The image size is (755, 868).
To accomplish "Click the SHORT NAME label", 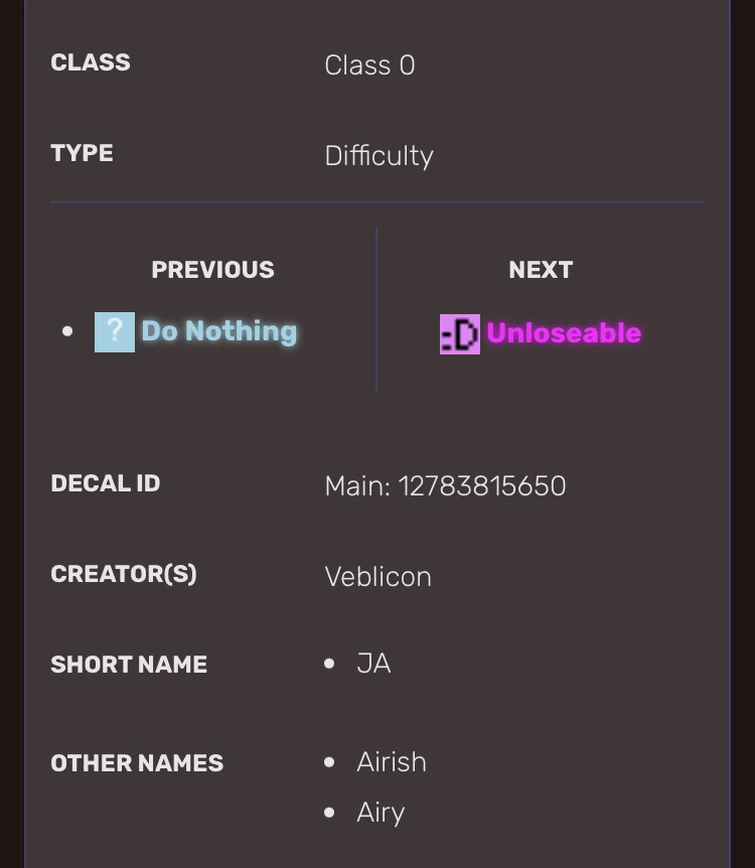I will click(x=128, y=665).
